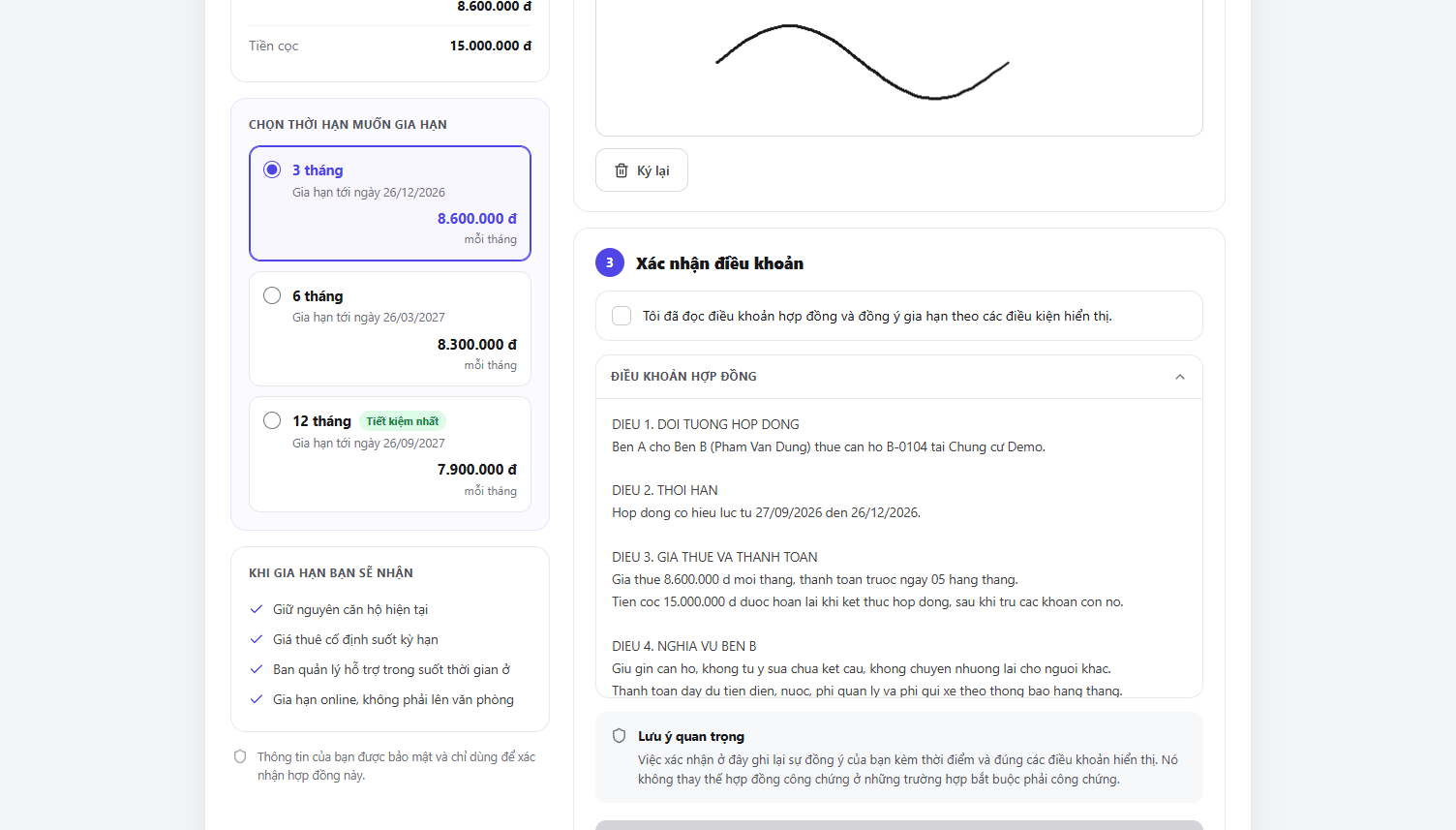Viewport: 1456px width, 830px height.
Task: Click the Ký lại button
Action: tap(641, 170)
